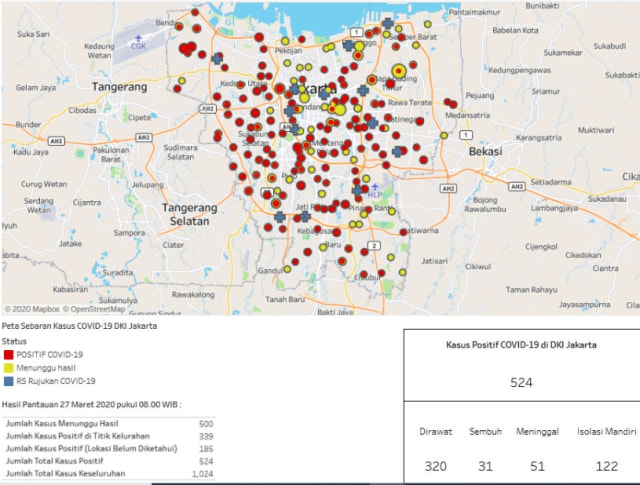Click the CGK airport plane icon
Screen dimensions: 640x485
[138, 38]
